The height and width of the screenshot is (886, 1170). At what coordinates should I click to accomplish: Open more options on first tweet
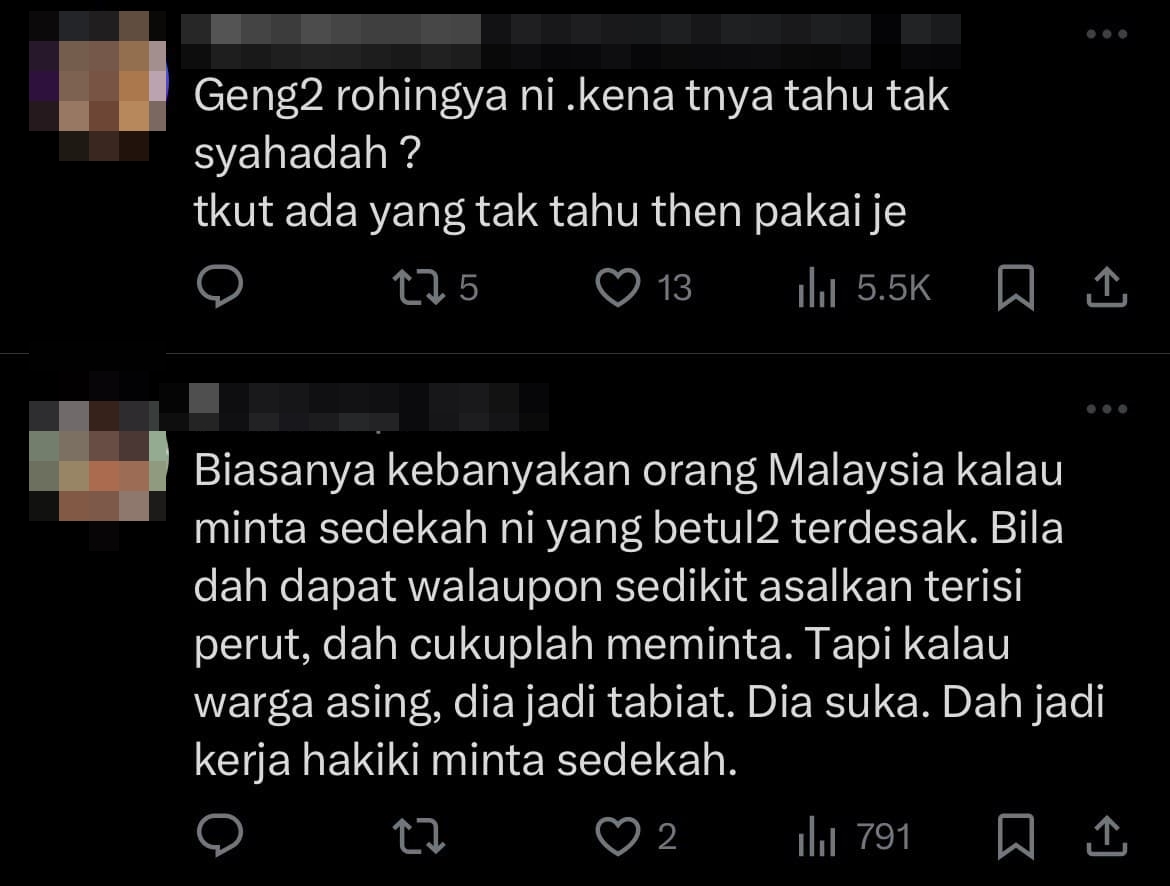pyautogui.click(x=1106, y=34)
